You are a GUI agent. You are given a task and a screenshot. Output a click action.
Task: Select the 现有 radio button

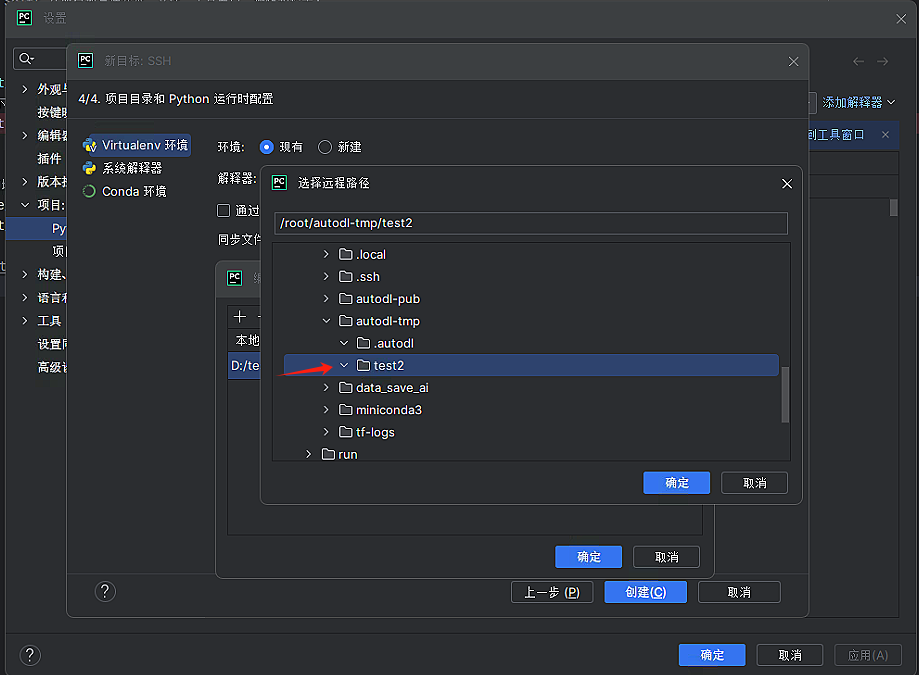tap(267, 147)
